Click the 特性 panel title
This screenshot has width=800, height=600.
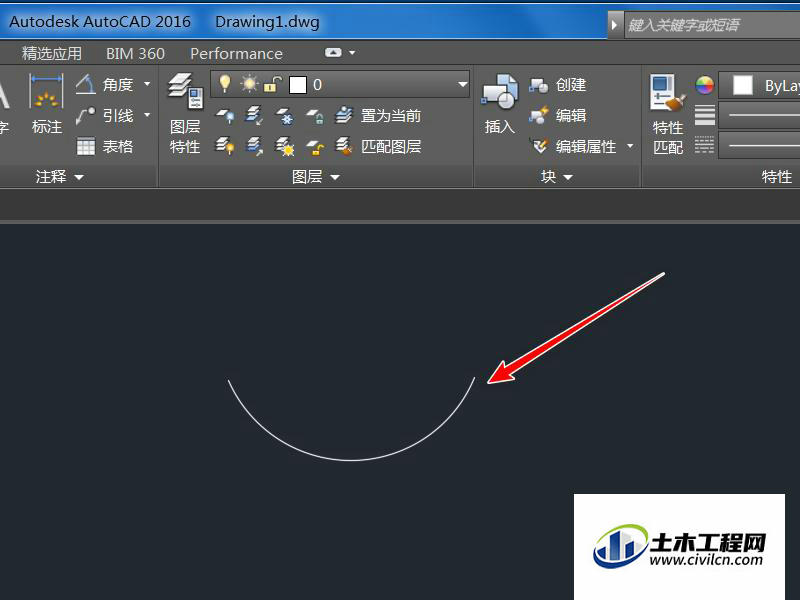(776, 177)
